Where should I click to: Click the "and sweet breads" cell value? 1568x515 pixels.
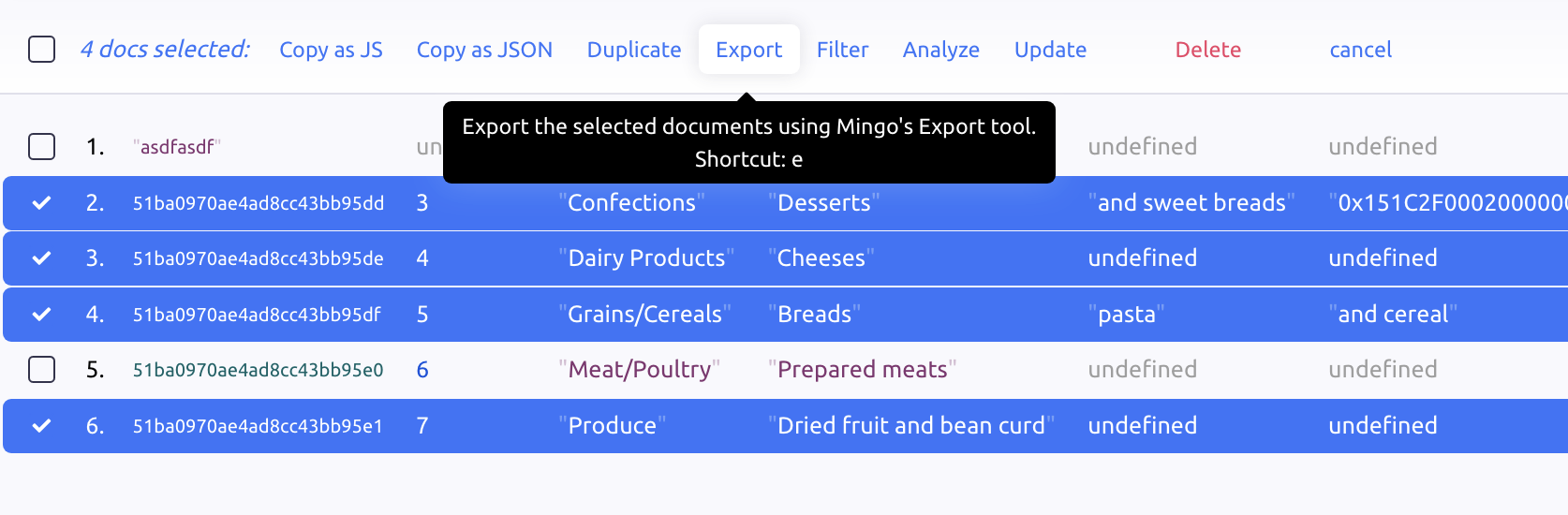[x=1191, y=203]
